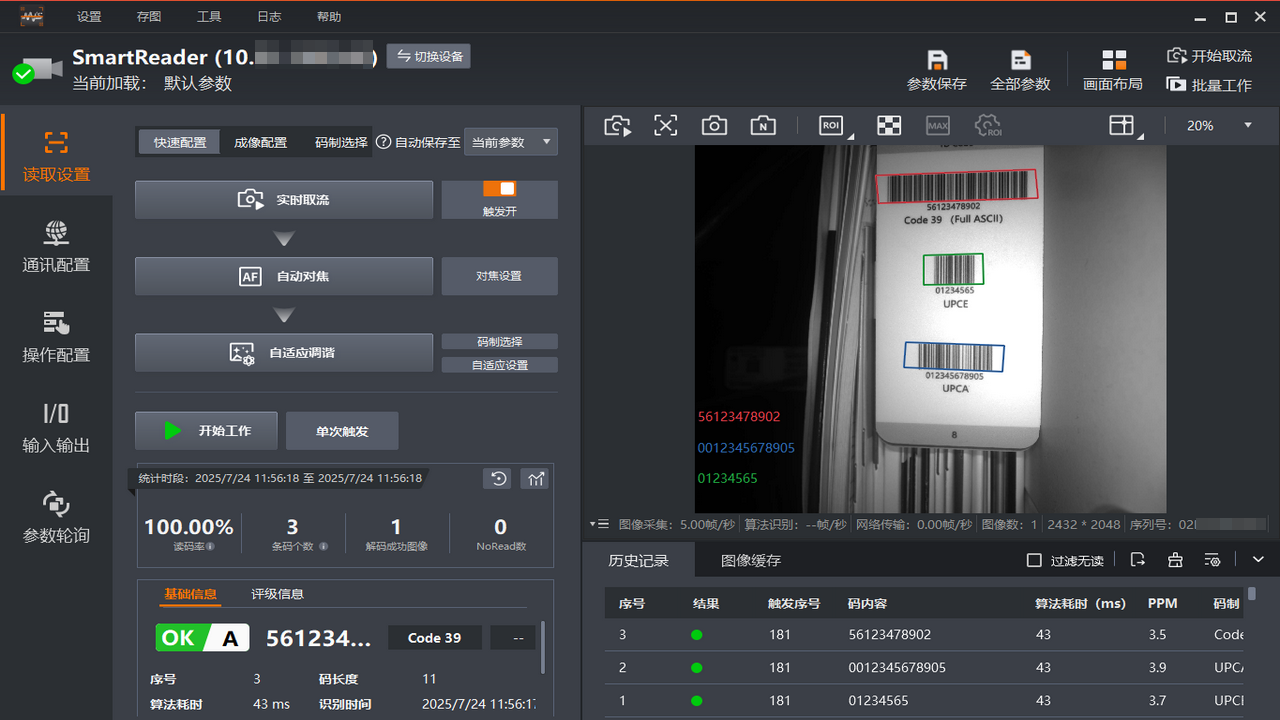Collapse the history panel with chevron
The image size is (1280, 720).
pyautogui.click(x=1258, y=560)
